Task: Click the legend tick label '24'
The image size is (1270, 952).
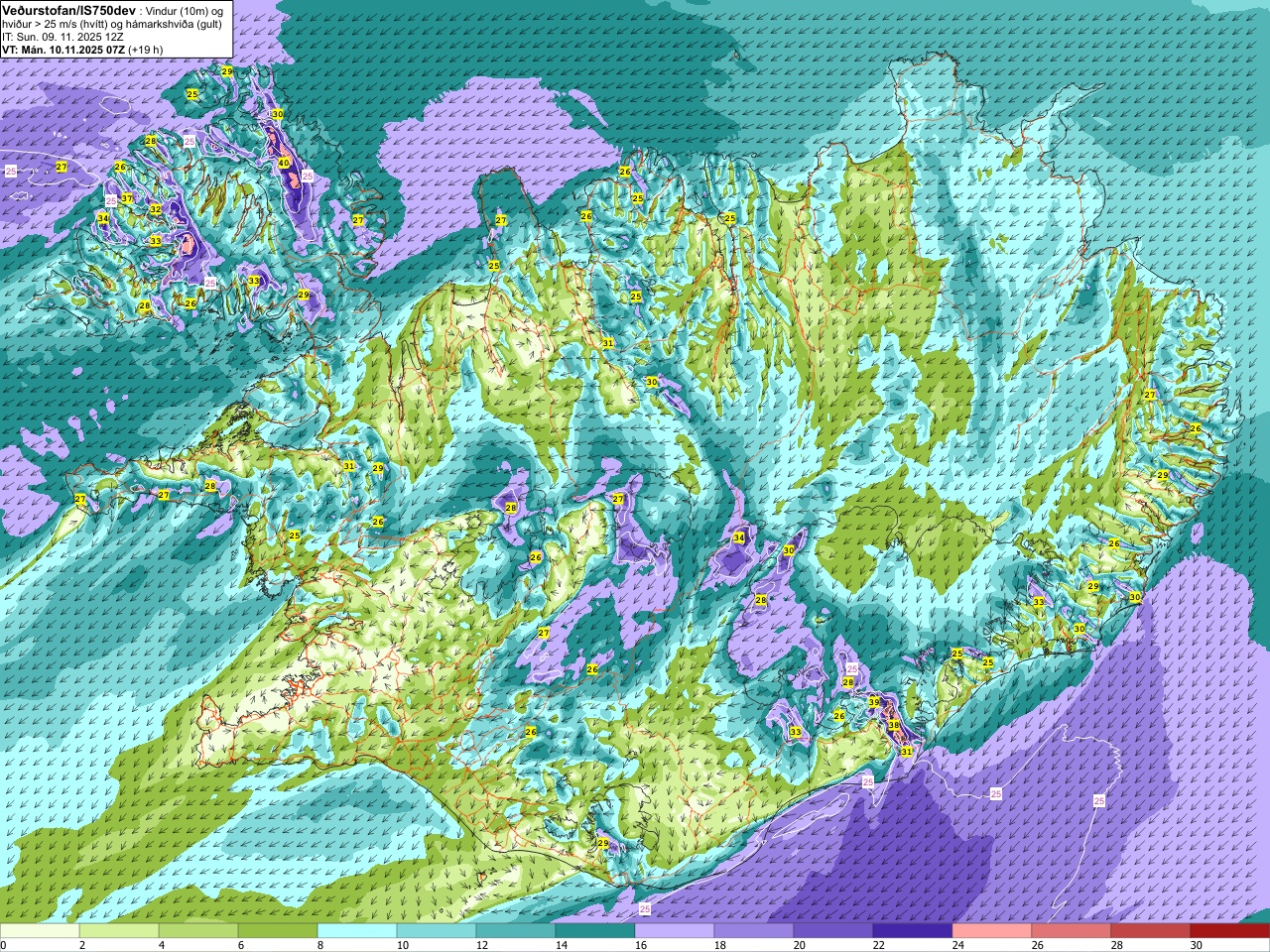Action: coord(958,945)
